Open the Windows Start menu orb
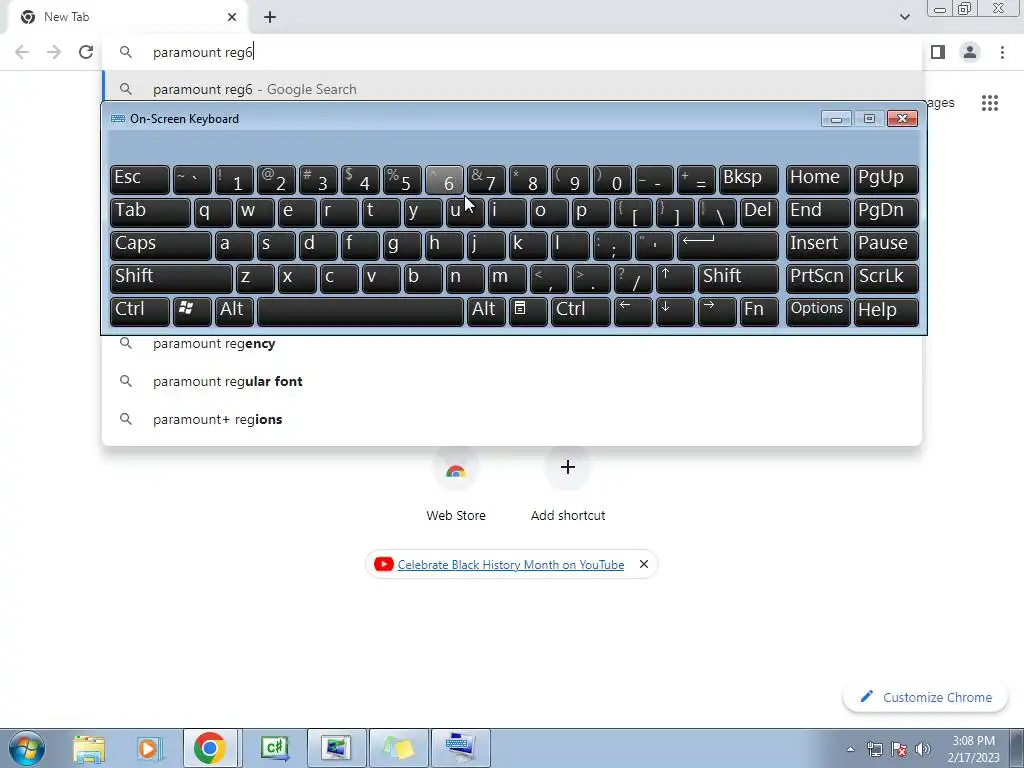 [27, 748]
